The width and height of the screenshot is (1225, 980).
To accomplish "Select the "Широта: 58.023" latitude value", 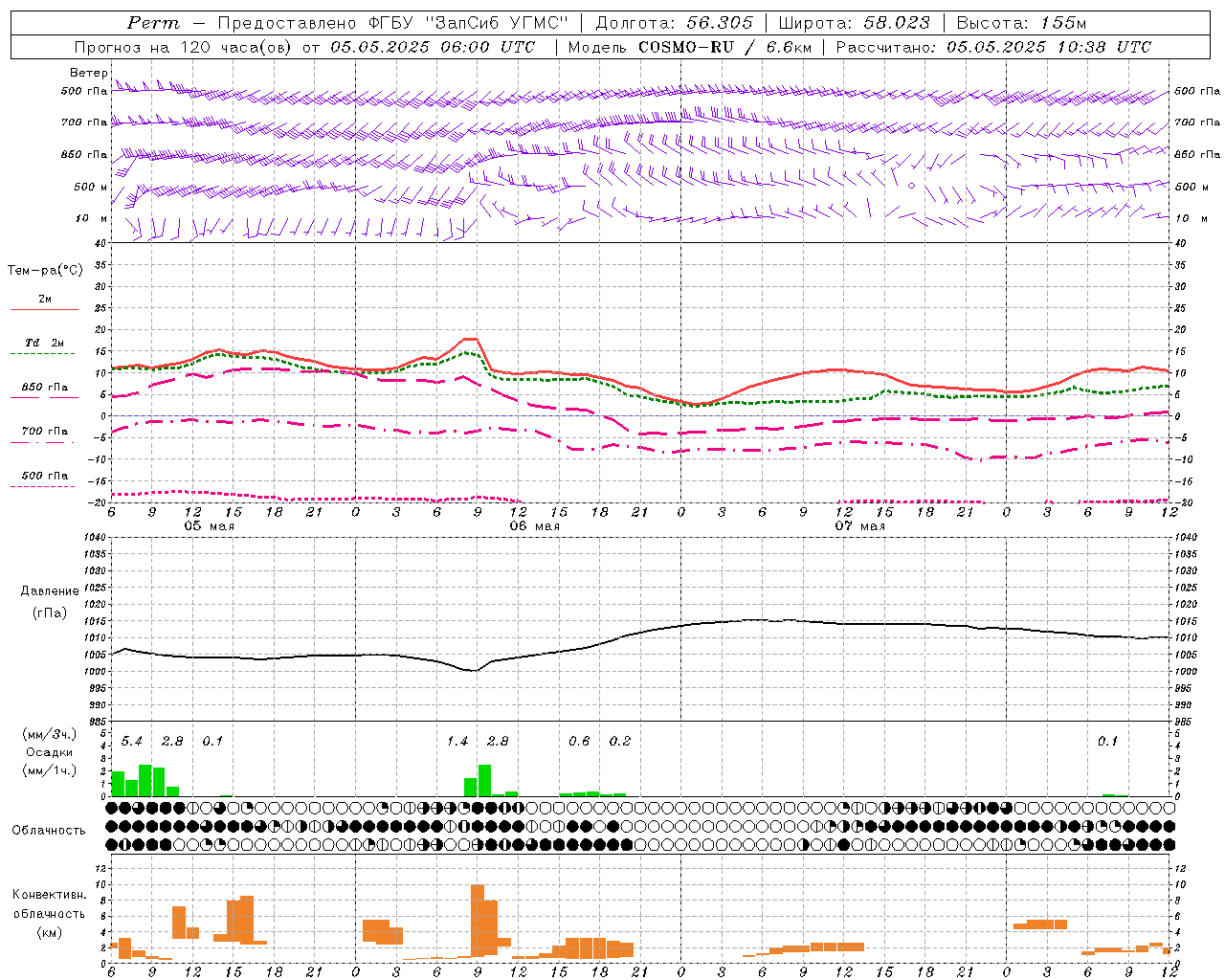I will [854, 23].
